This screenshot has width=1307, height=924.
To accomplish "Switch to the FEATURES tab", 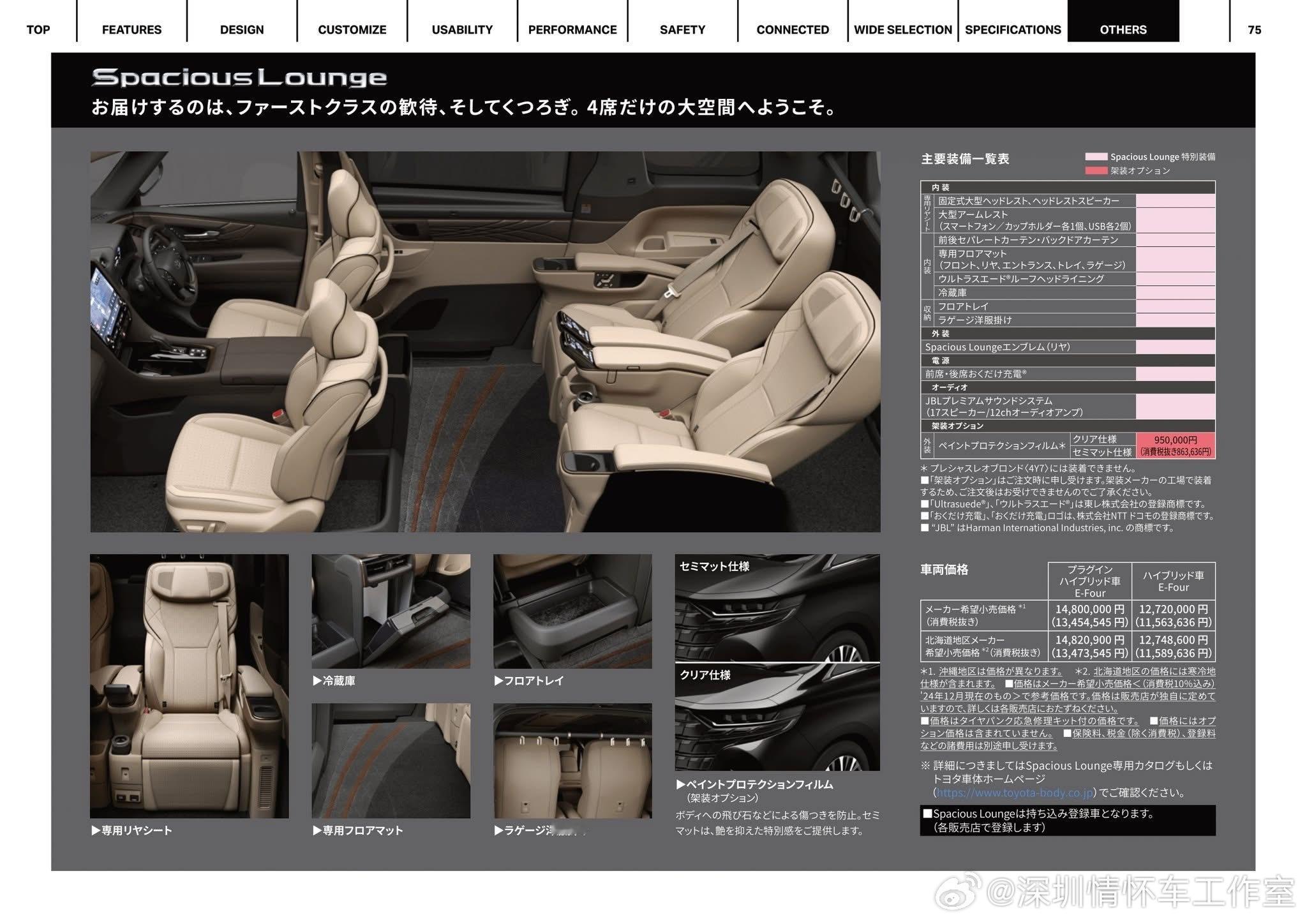I will [131, 29].
